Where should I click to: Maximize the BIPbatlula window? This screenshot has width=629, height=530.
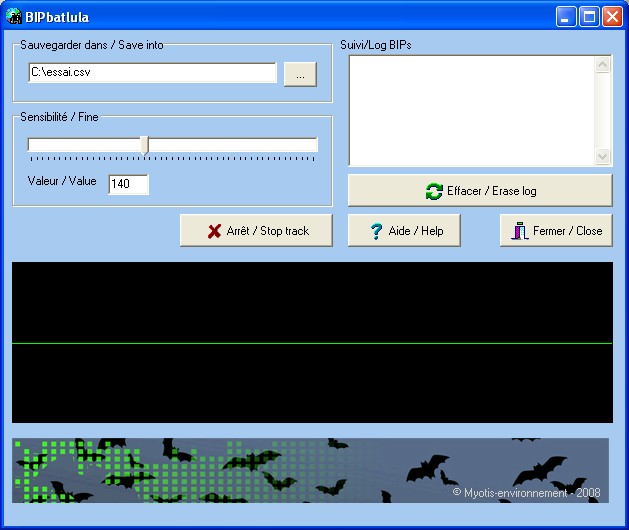(x=589, y=17)
